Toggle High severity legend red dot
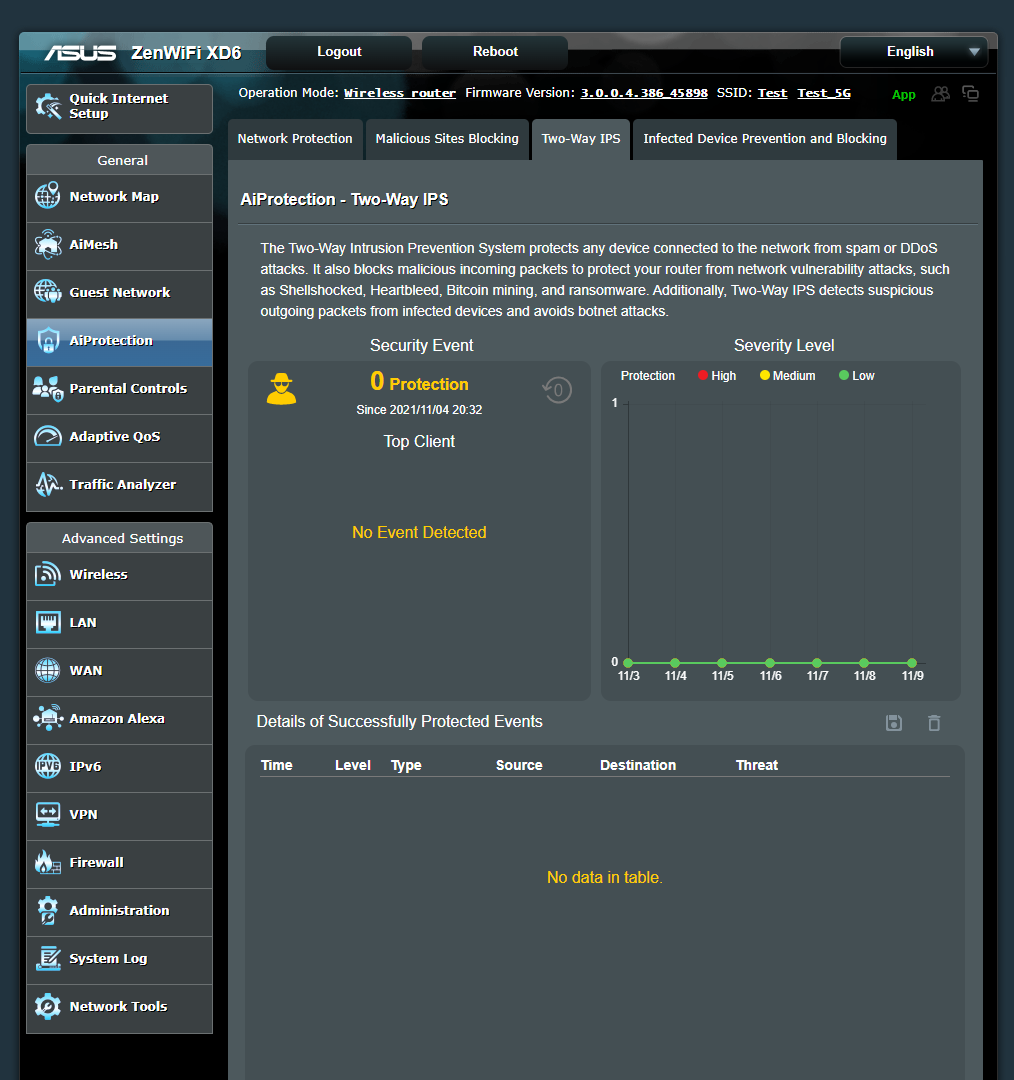The image size is (1014, 1080). pyautogui.click(x=703, y=375)
